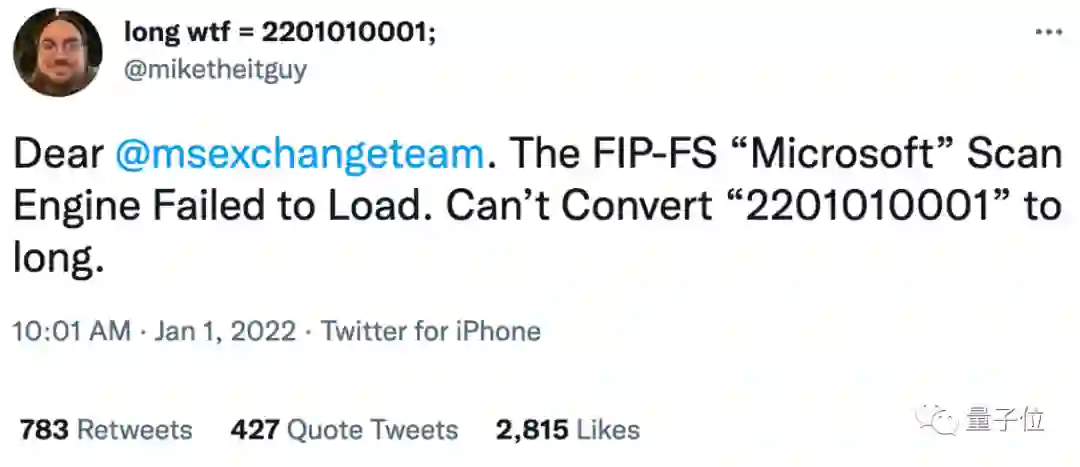Visit the @miketheitguy handle
This screenshot has width=1080, height=467.
tap(216, 69)
